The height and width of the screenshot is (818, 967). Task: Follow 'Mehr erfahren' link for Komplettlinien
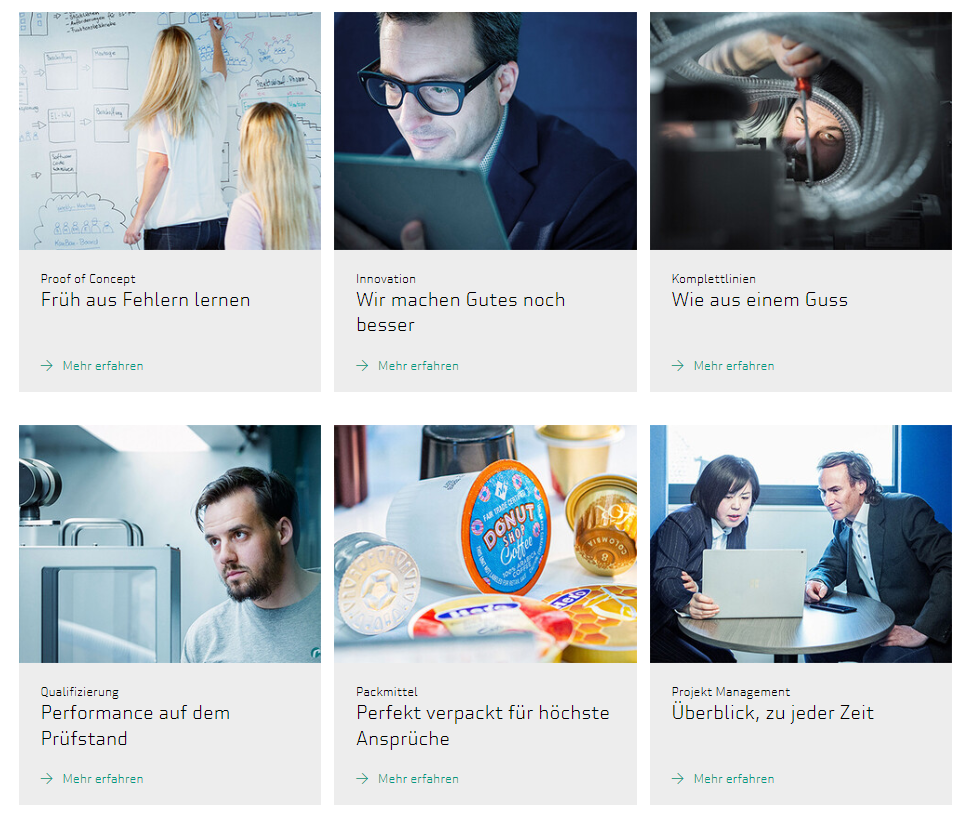click(x=734, y=366)
